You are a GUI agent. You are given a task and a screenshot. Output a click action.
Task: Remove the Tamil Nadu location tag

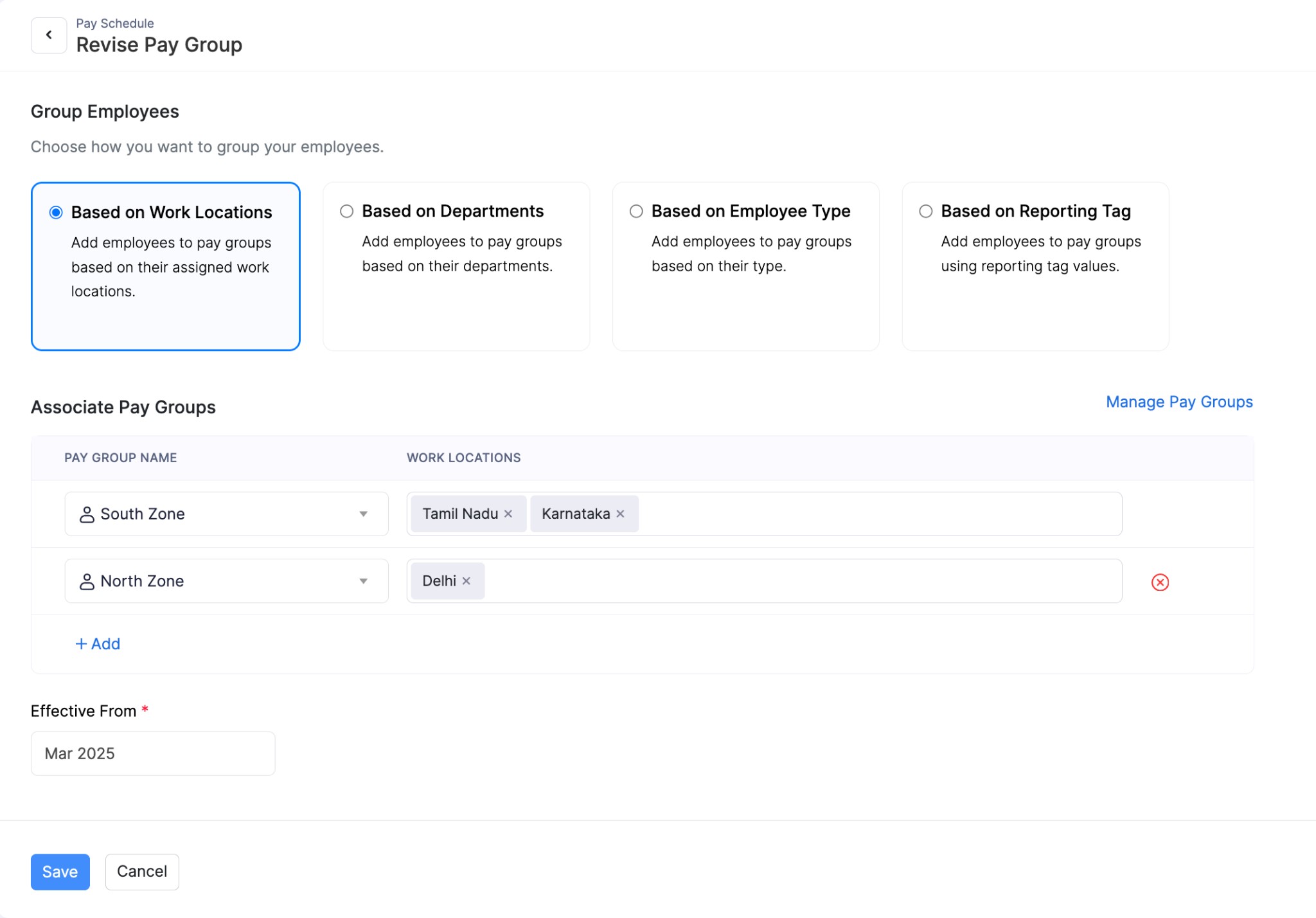pos(508,514)
